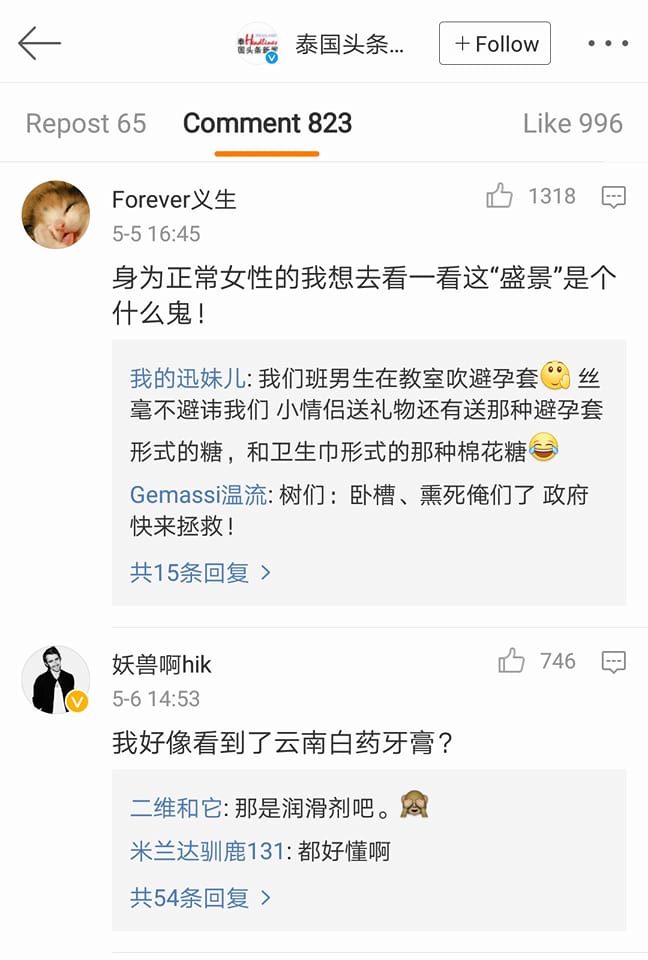Switch to the Repost 65 tab

click(86, 124)
